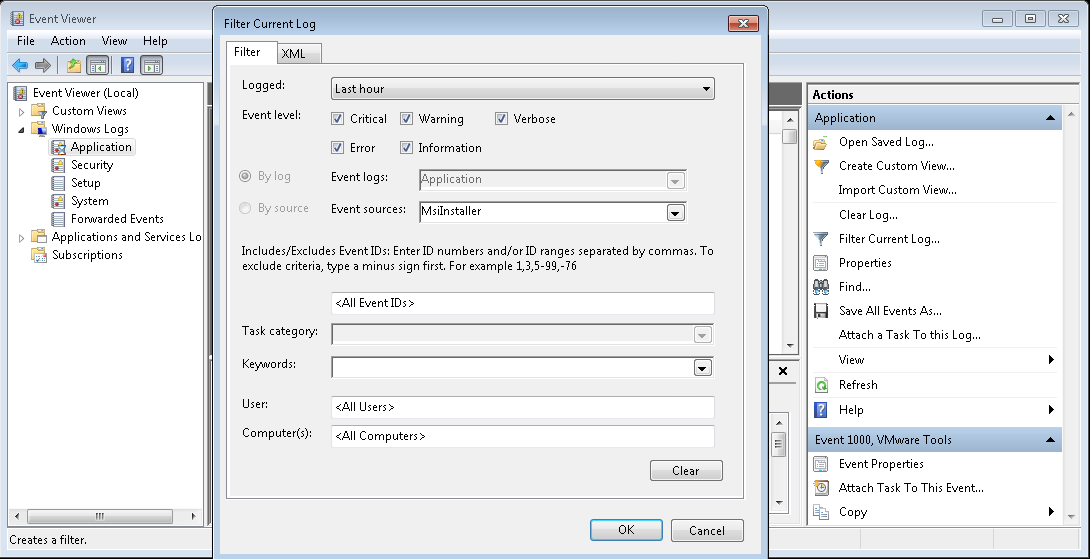
Task: Click the Attach Task To This Event icon
Action: [821, 488]
